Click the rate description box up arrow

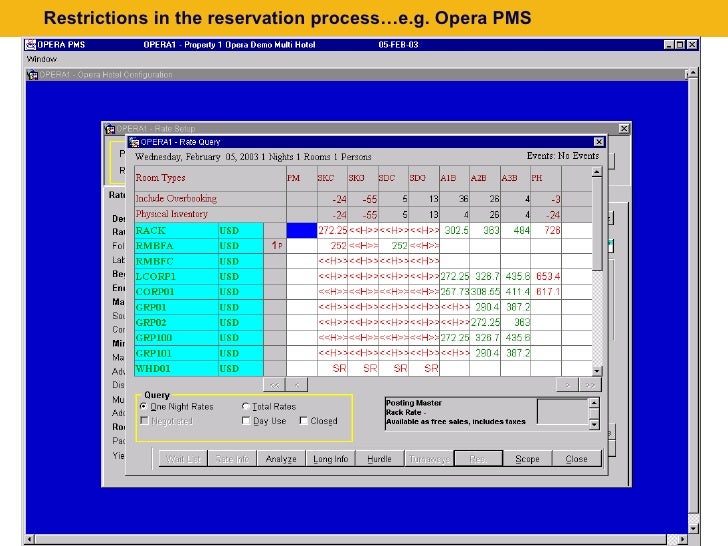pos(594,403)
